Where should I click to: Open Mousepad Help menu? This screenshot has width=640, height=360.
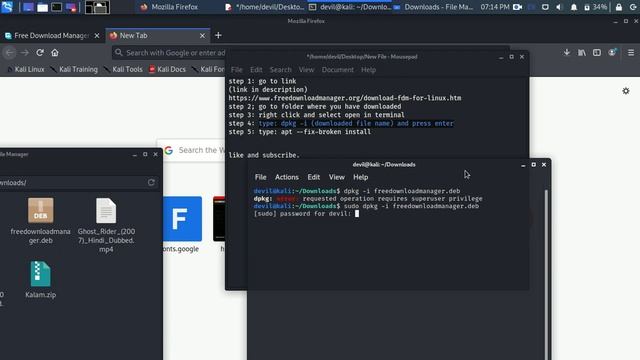pyautogui.click(x=368, y=70)
